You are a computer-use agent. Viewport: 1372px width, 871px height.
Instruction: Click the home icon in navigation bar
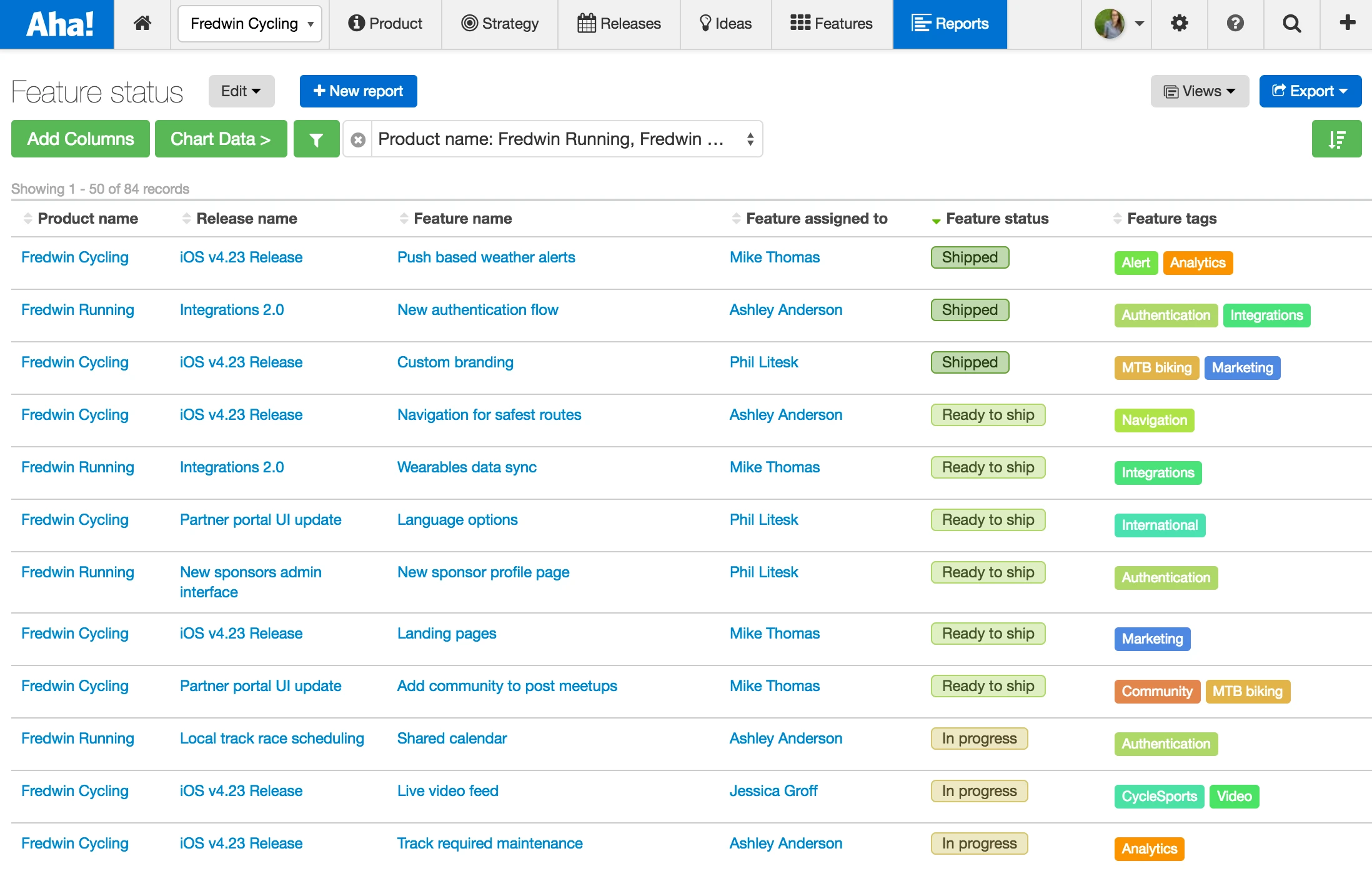point(142,24)
